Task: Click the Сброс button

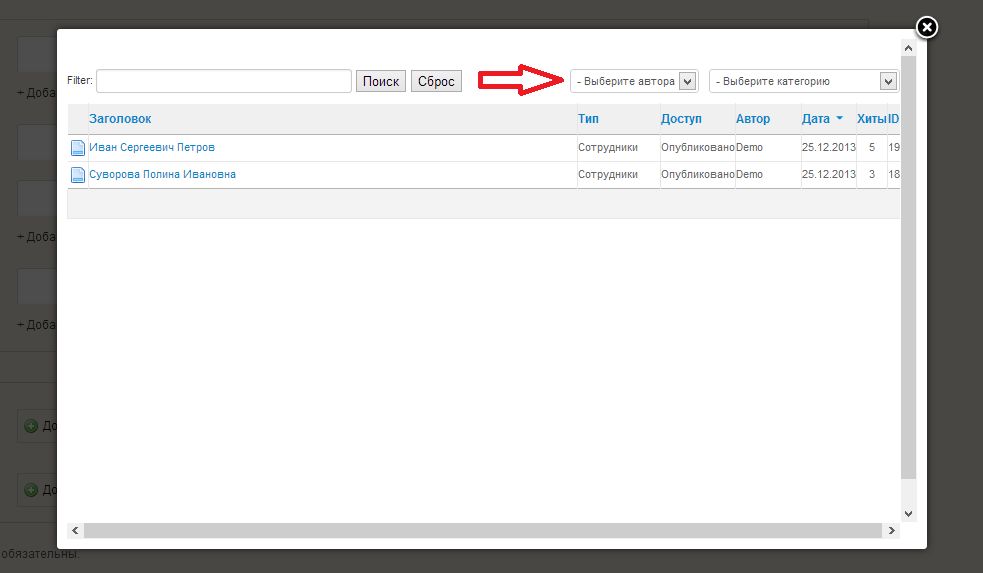Action: click(436, 81)
